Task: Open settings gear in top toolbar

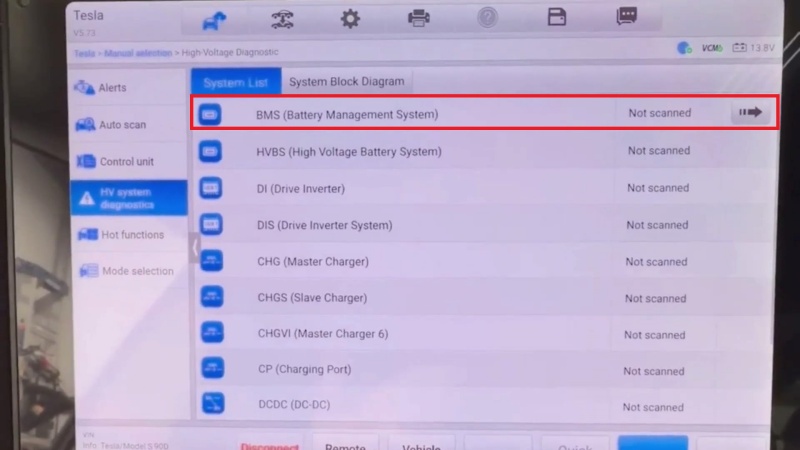Action: pyautogui.click(x=350, y=19)
